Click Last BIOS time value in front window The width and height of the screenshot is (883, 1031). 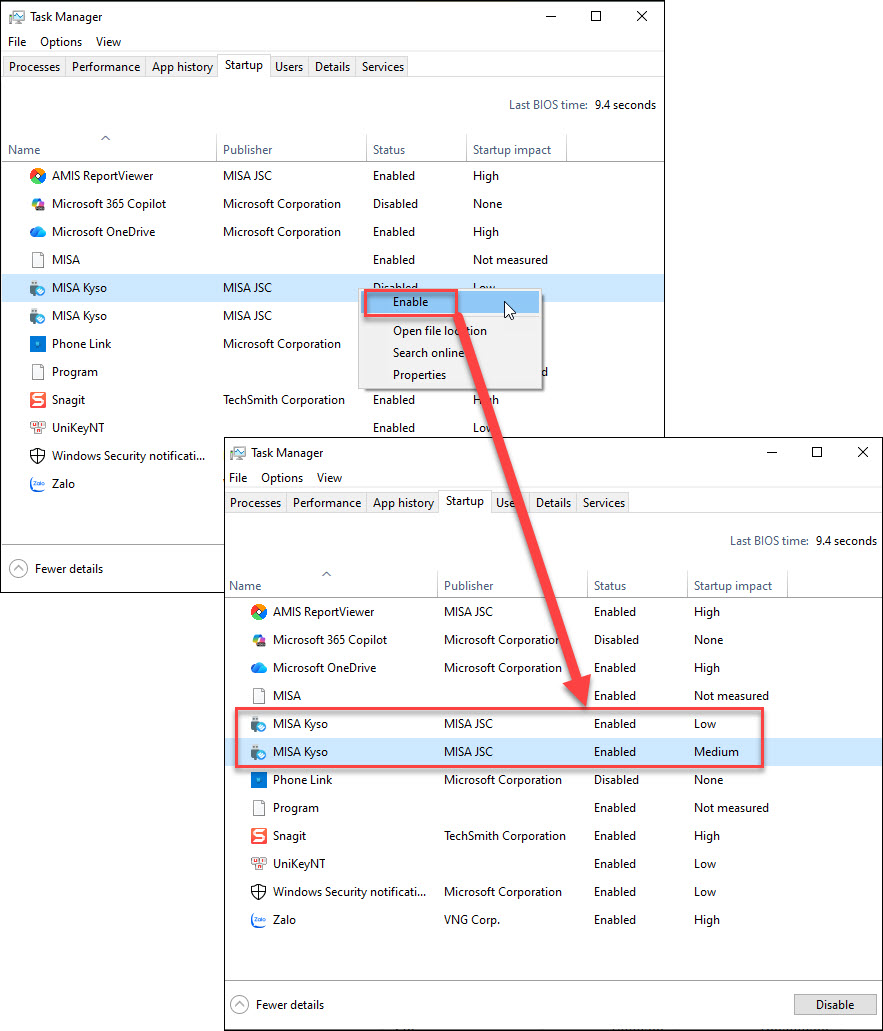846,541
